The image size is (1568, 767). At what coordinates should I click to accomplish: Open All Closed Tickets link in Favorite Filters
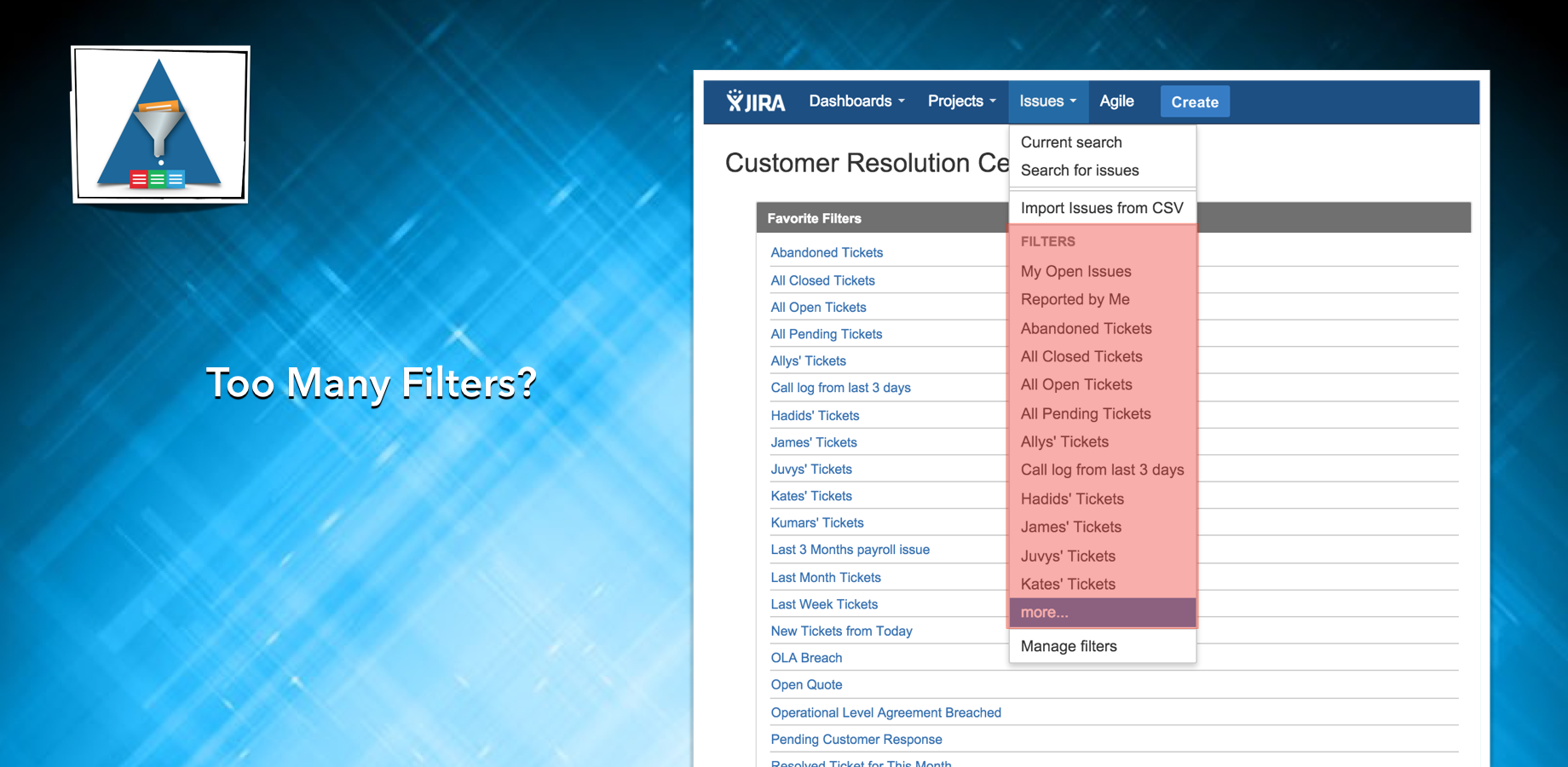click(822, 280)
